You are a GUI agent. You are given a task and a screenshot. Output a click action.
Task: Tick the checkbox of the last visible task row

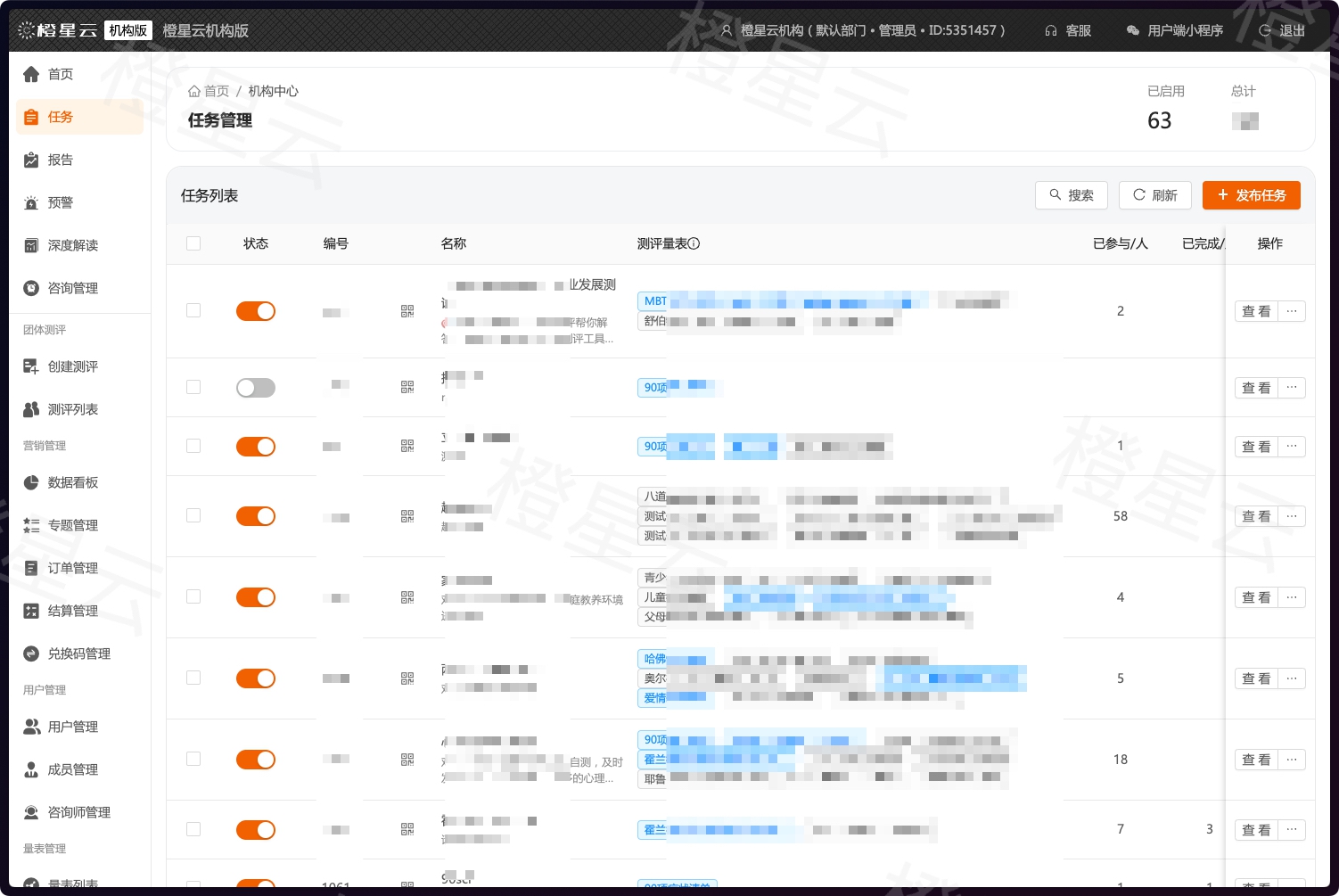click(x=193, y=829)
